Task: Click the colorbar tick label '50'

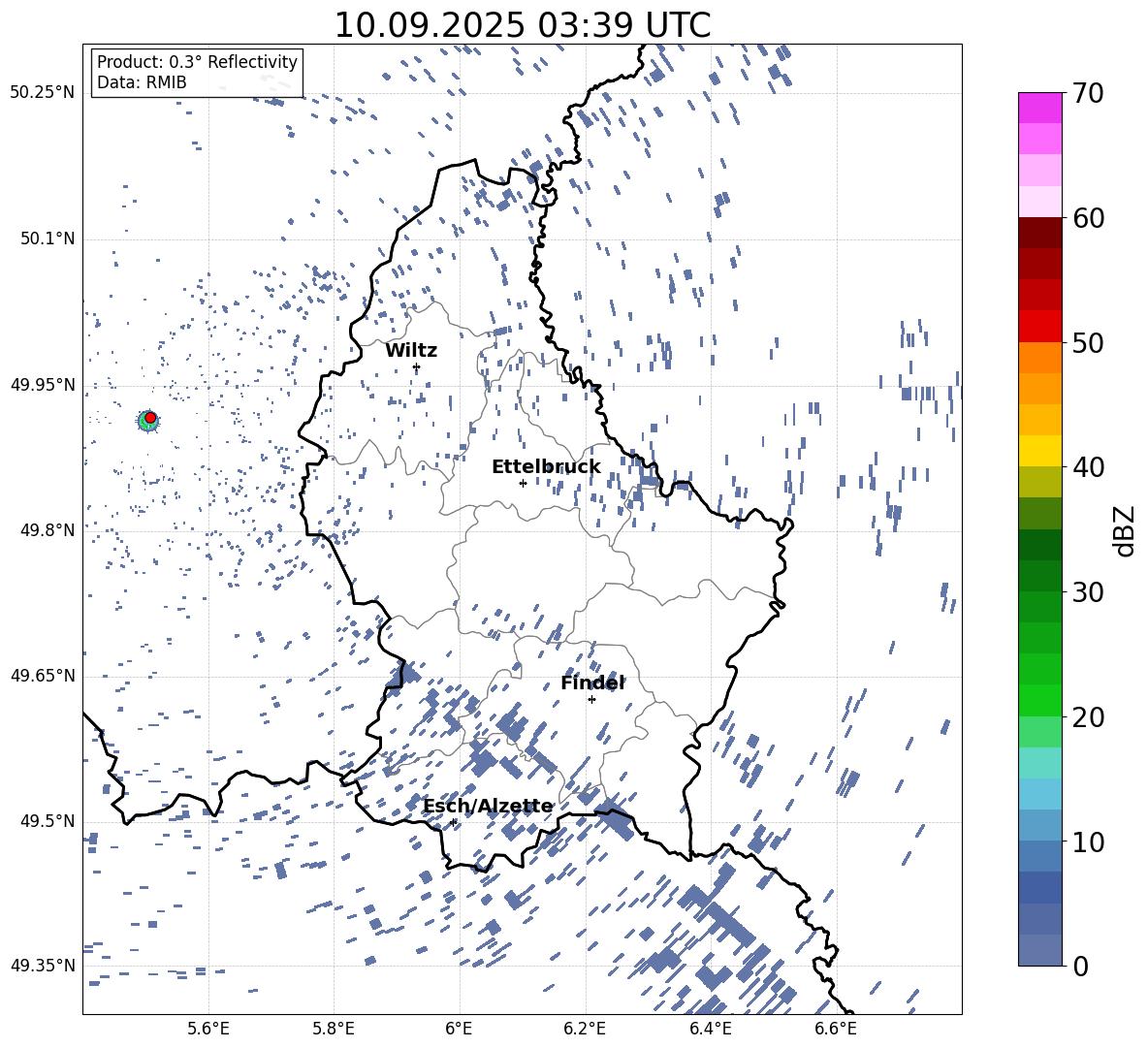Action: (x=1088, y=343)
